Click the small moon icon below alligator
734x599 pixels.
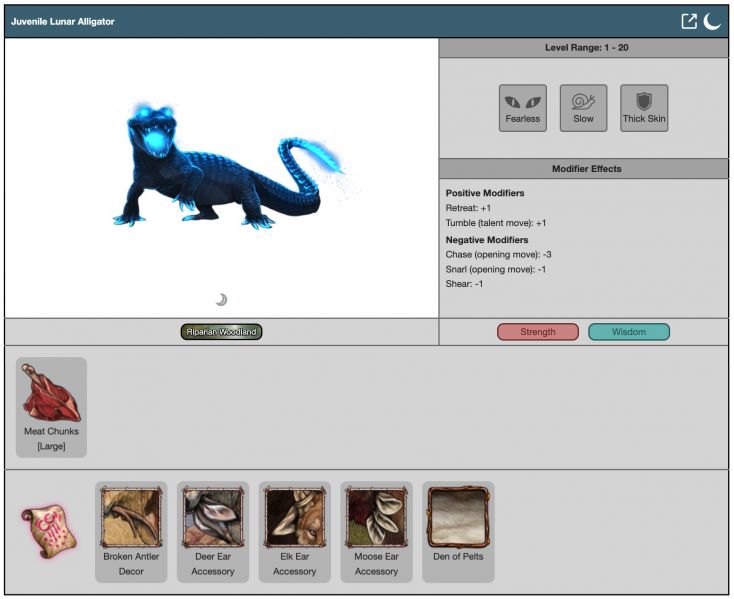click(x=221, y=299)
